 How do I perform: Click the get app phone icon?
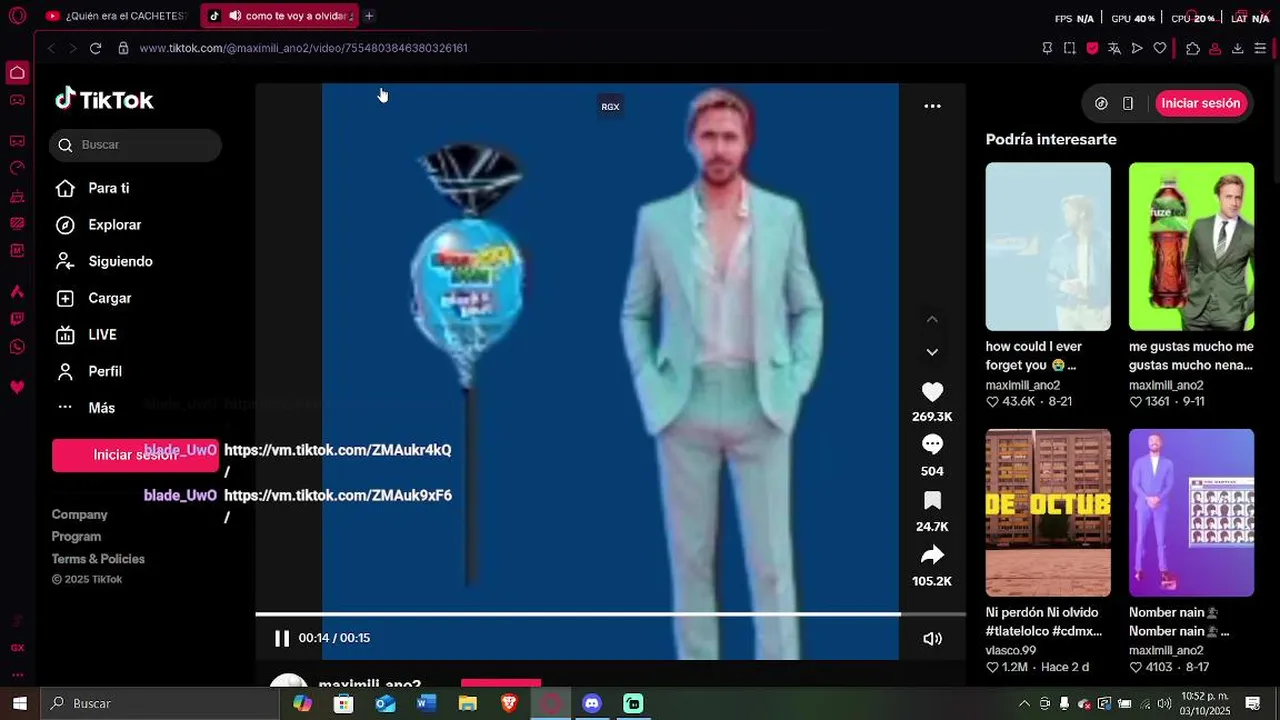tap(1128, 103)
